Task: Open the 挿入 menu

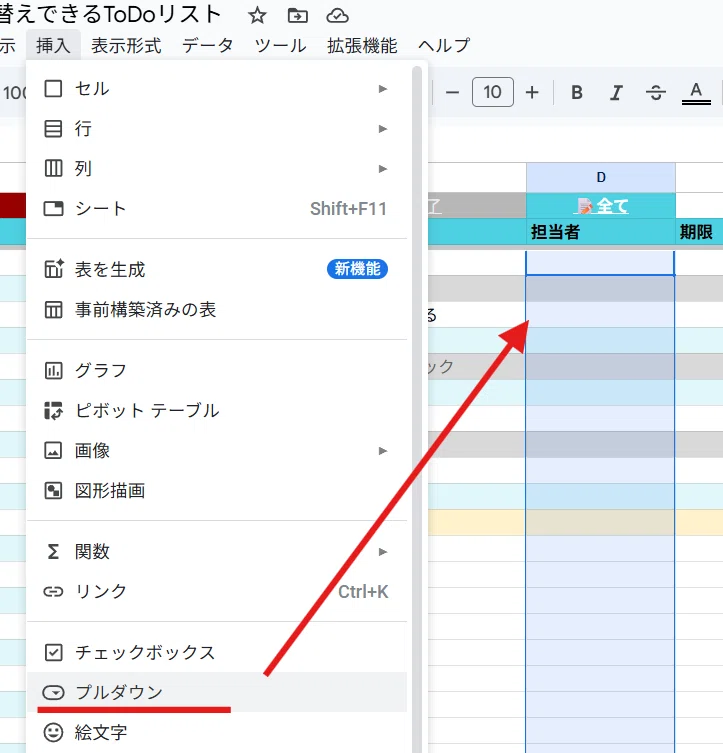Action: click(53, 46)
